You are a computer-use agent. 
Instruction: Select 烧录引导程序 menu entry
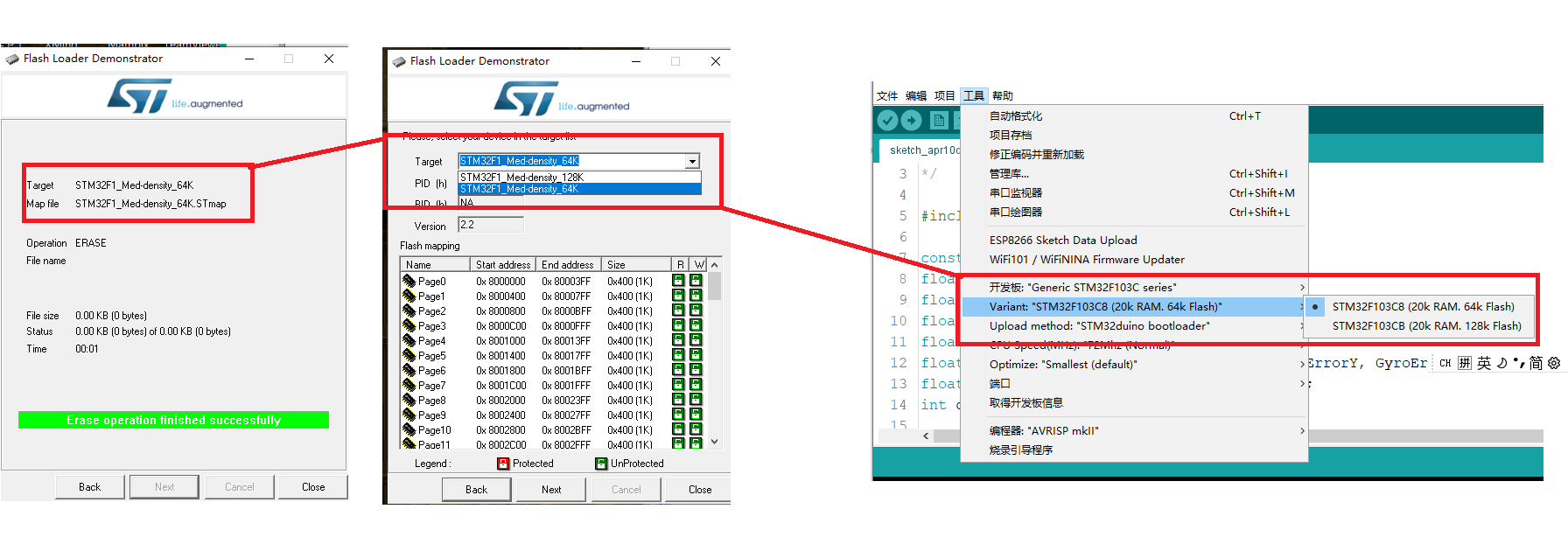(1134, 450)
